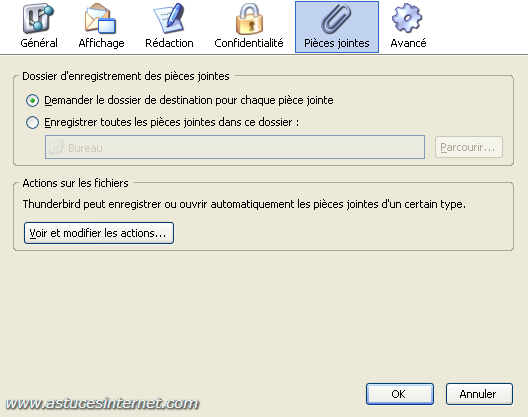Screen dimensions: 528x417
Task: Click the Général tab label
Action: [39, 43]
